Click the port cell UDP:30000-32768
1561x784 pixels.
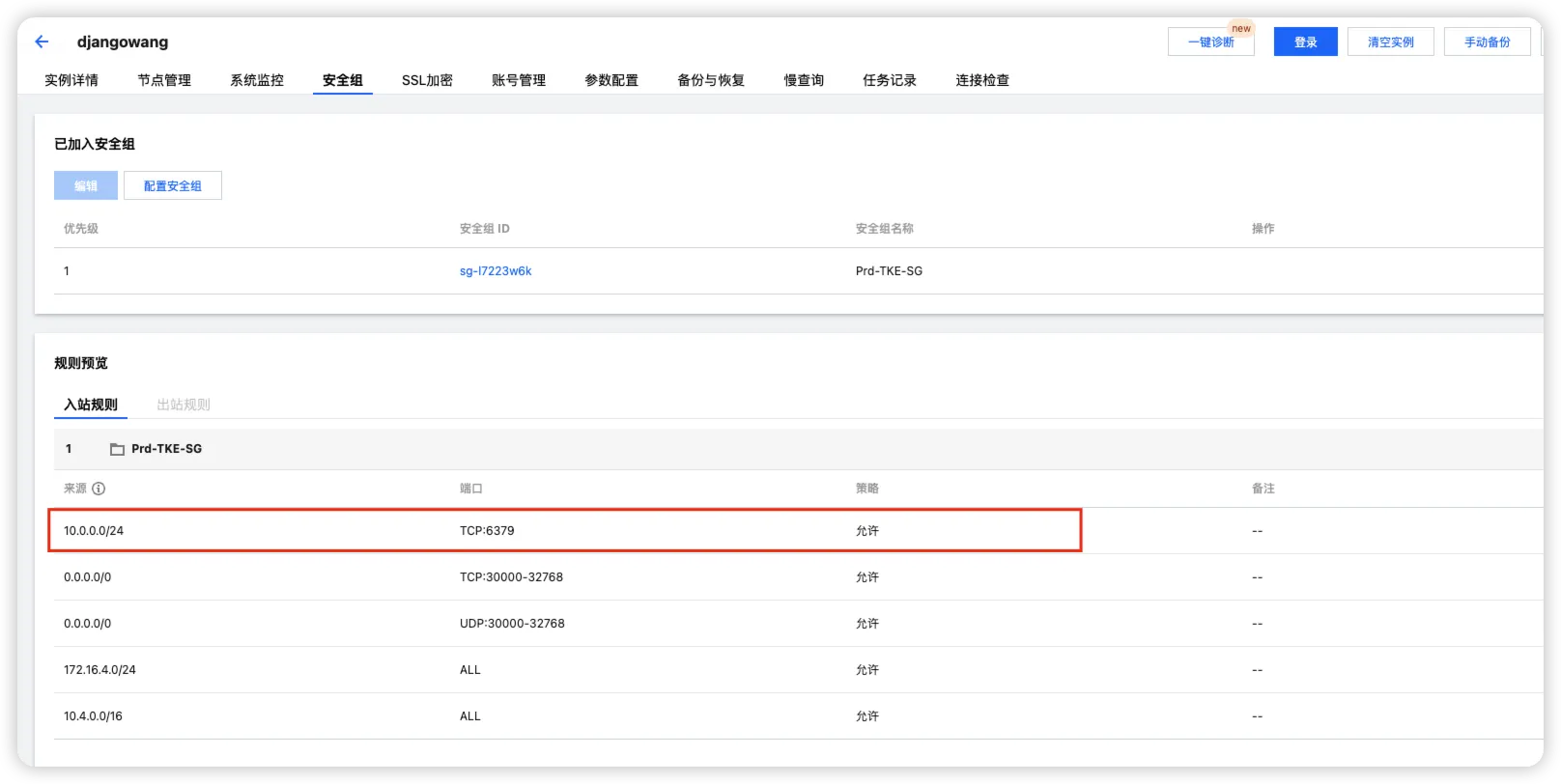512,624
